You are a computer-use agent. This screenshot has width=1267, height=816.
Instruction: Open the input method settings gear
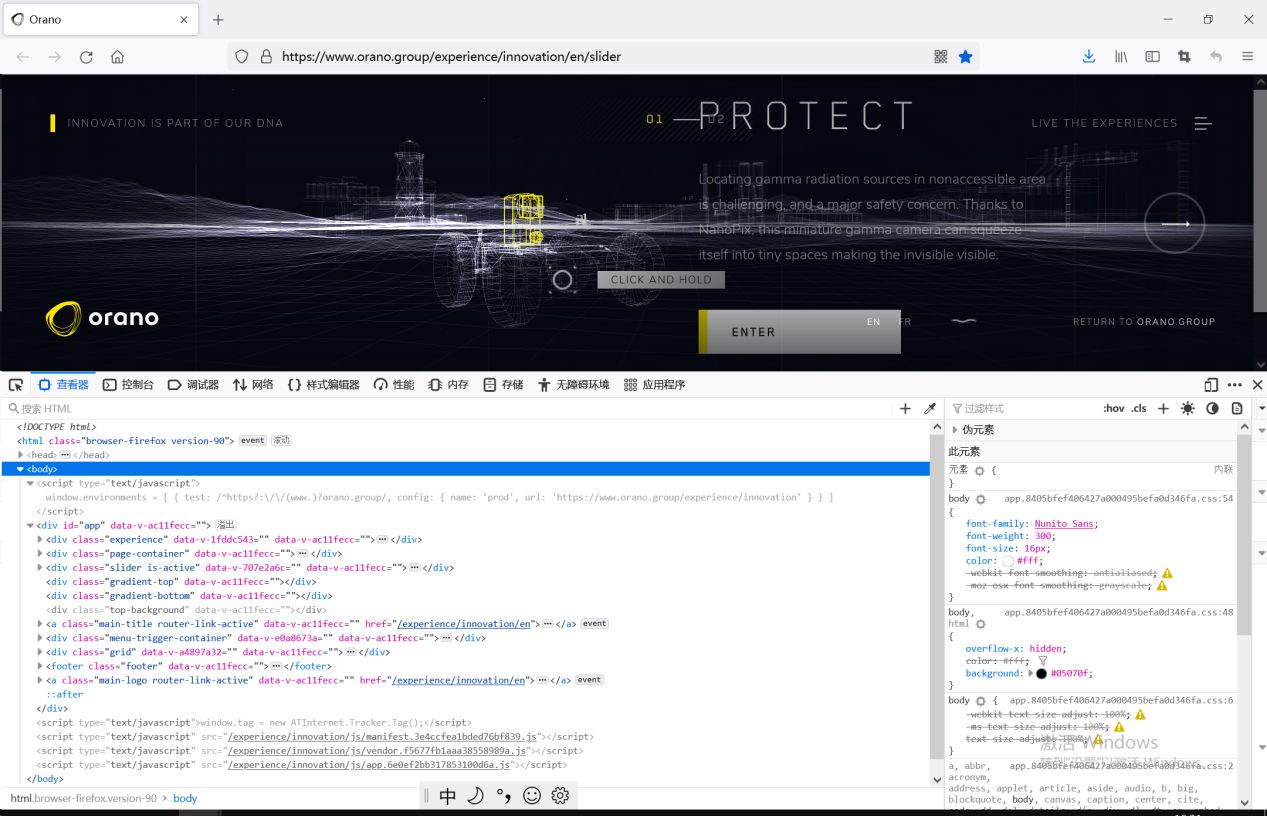(560, 796)
